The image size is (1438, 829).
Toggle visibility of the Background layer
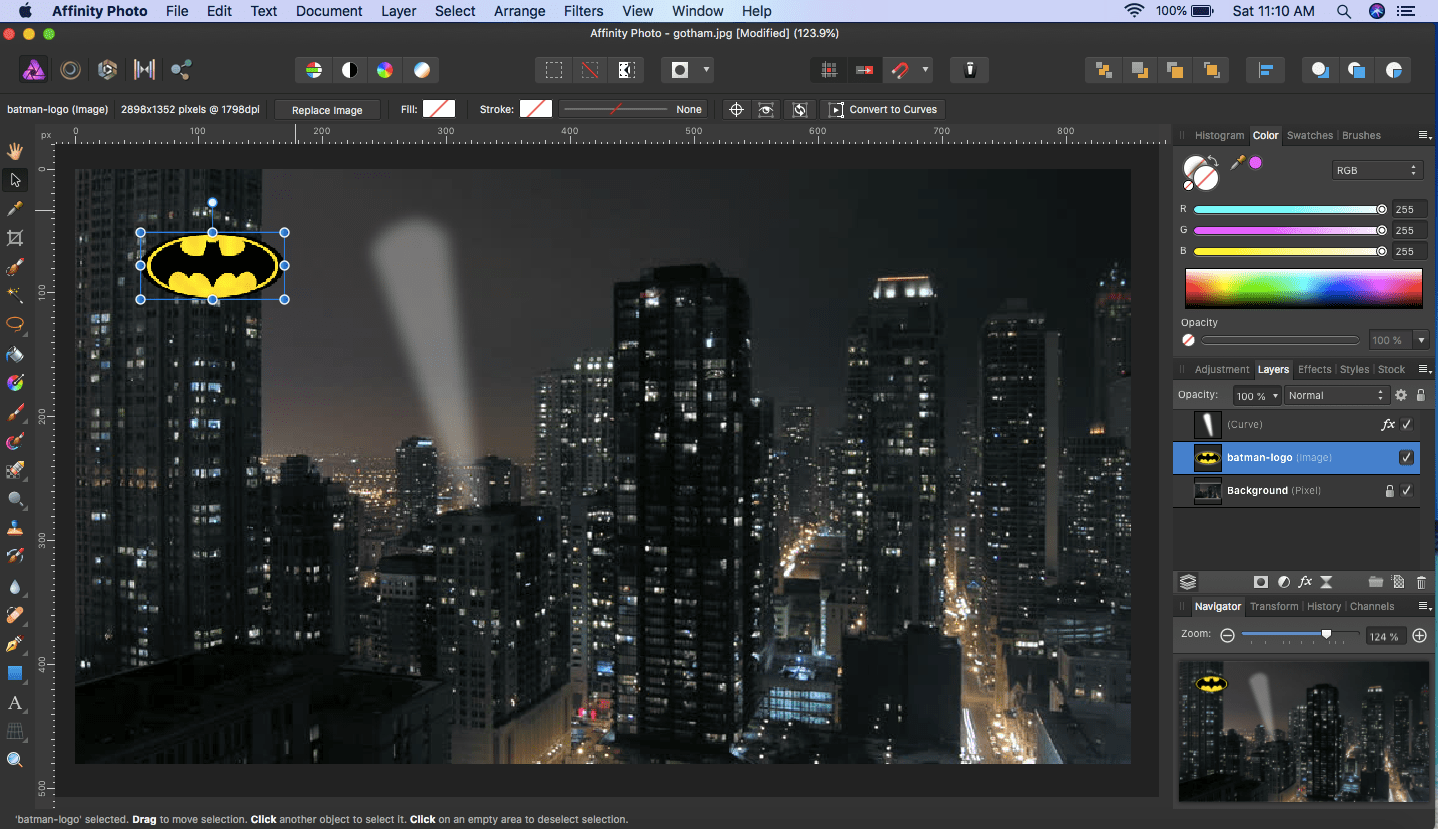[1406, 491]
